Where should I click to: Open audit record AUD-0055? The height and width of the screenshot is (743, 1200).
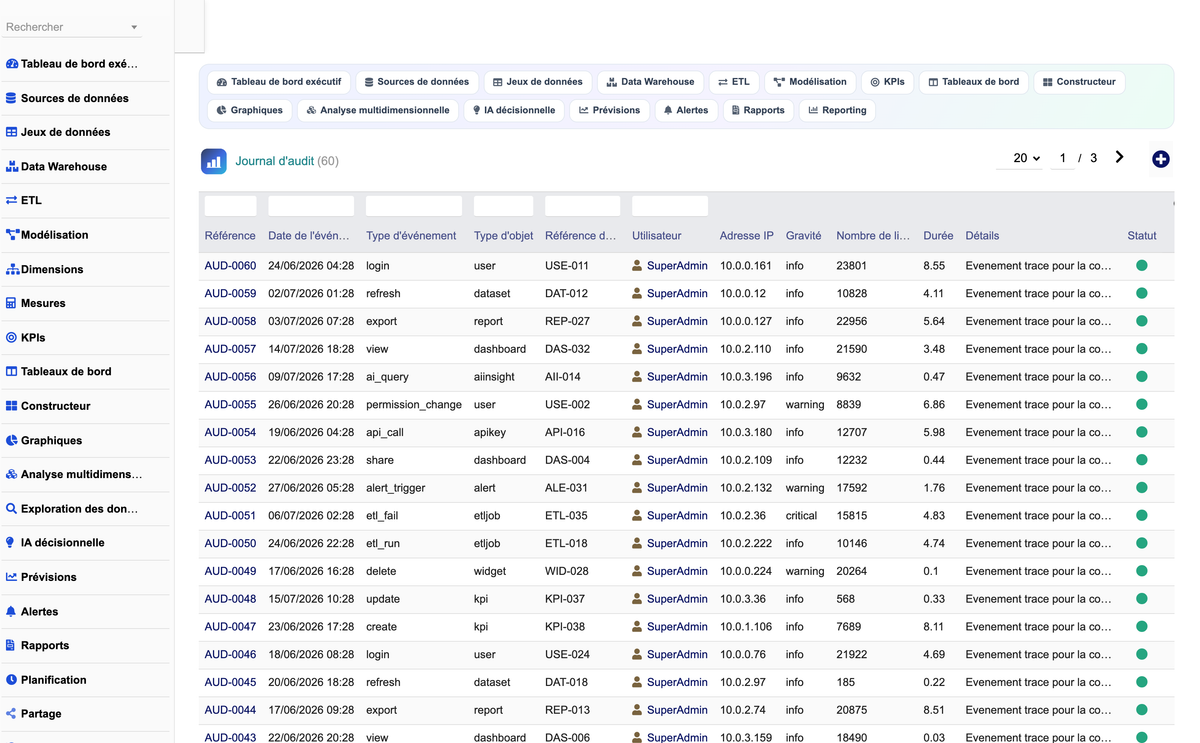click(x=230, y=405)
